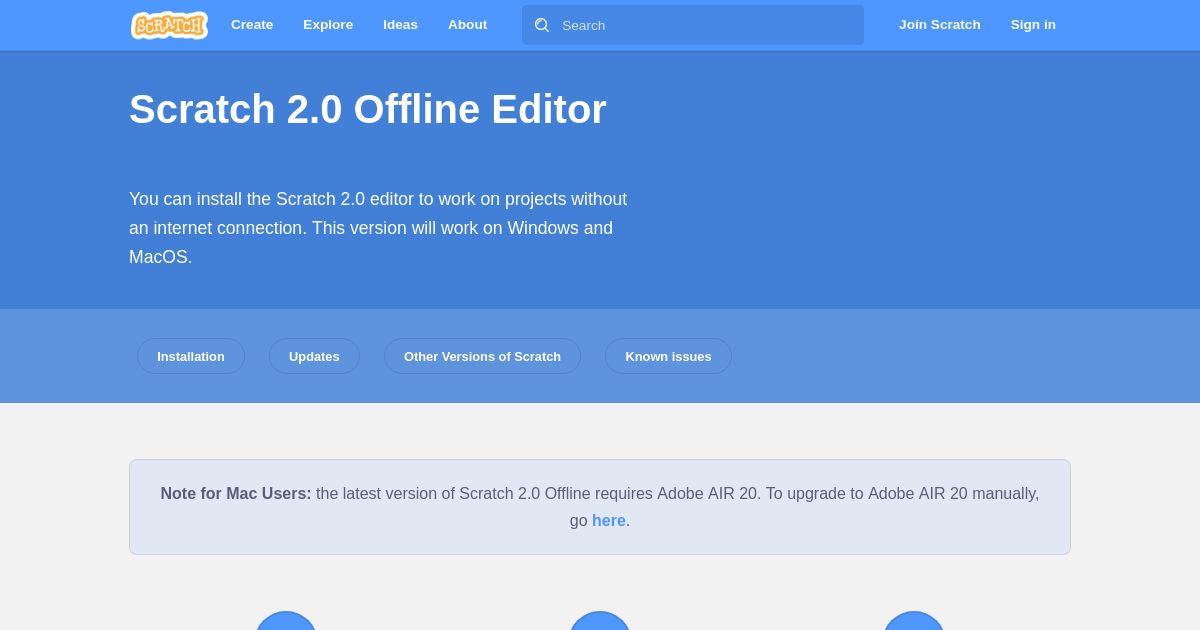Screen dimensions: 1200x630
Task: Jump to the Known issues section
Action: pos(668,356)
